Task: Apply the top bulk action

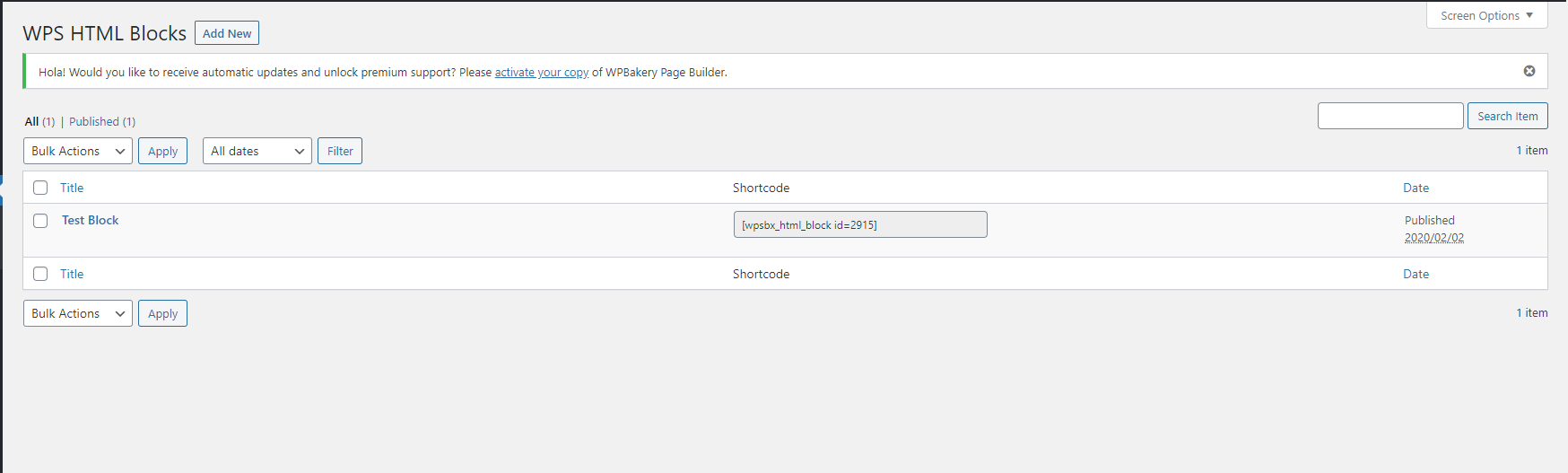Action: 162,151
